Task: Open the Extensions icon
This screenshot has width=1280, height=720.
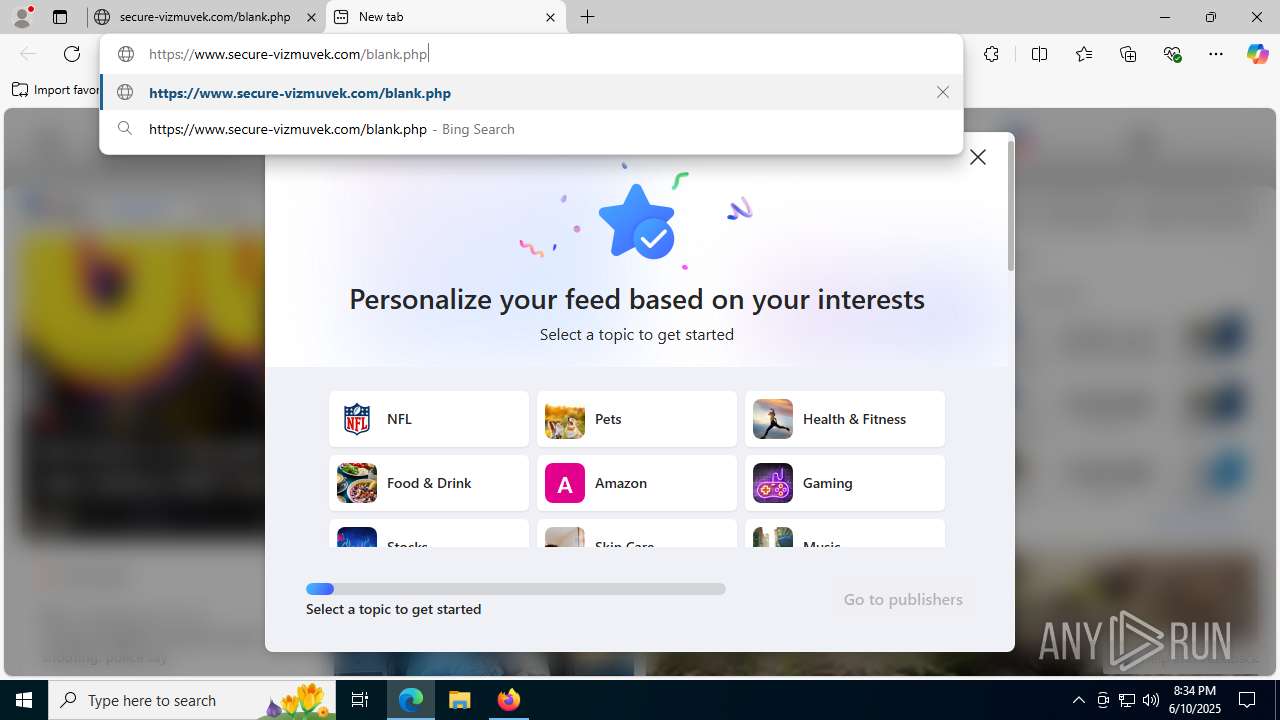Action: (991, 54)
